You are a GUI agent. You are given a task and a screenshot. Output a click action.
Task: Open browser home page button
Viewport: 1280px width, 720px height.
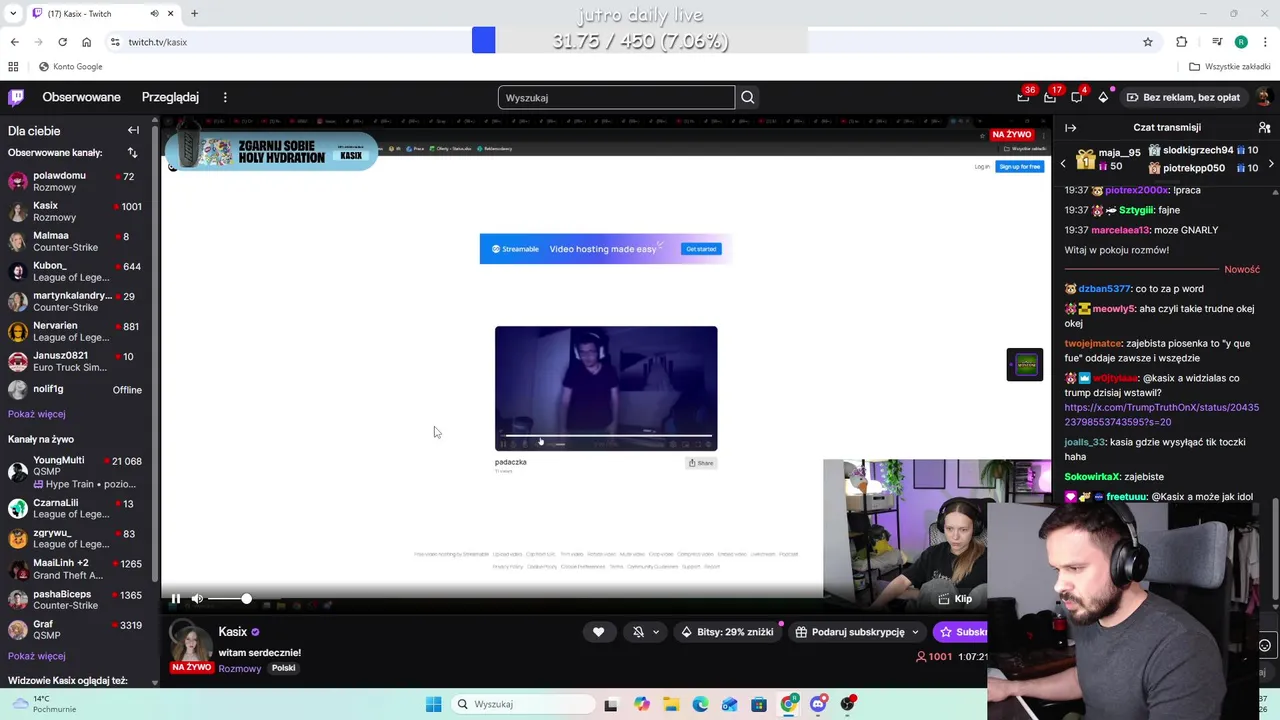click(86, 42)
